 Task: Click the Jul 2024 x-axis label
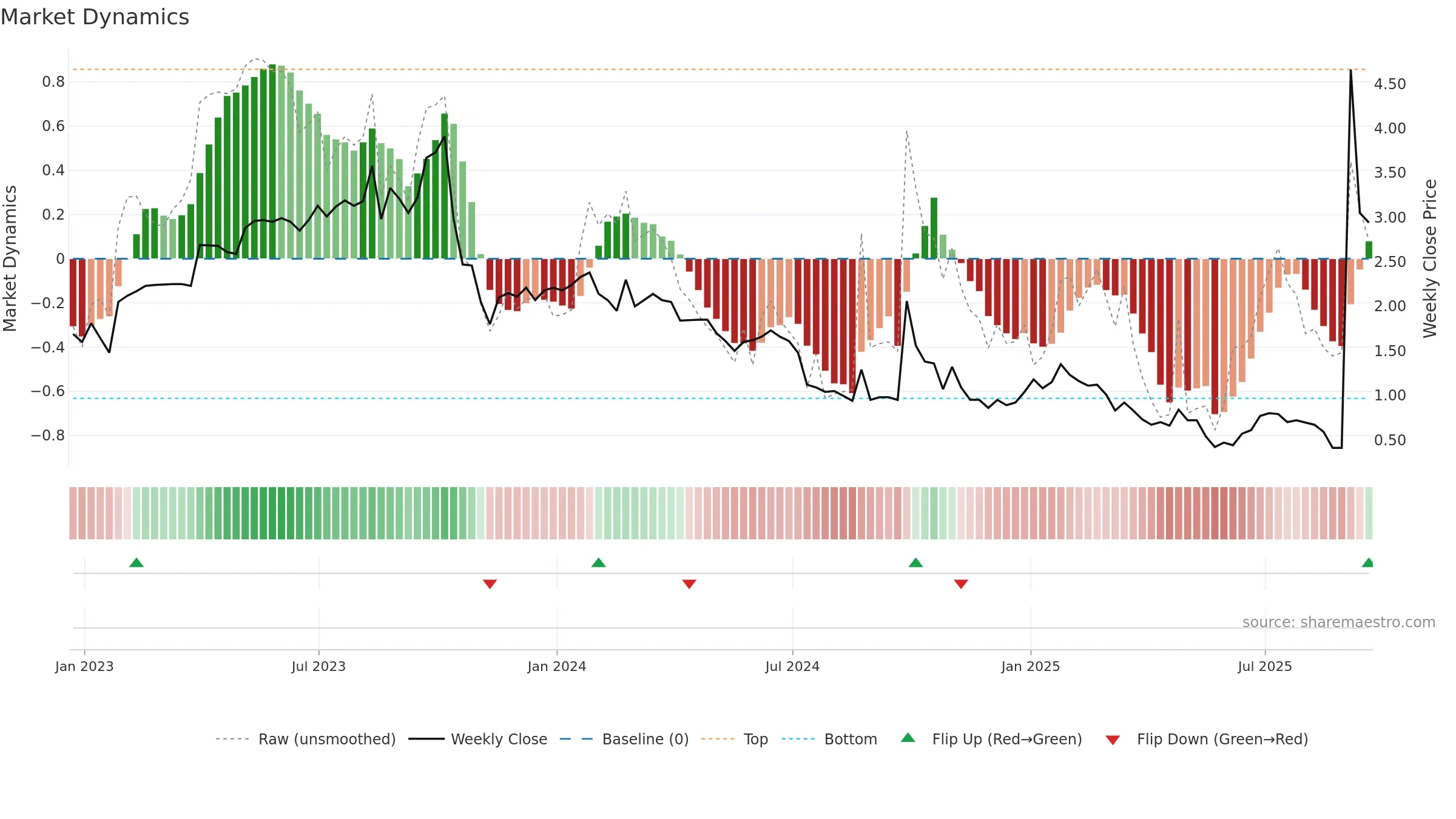tap(792, 666)
